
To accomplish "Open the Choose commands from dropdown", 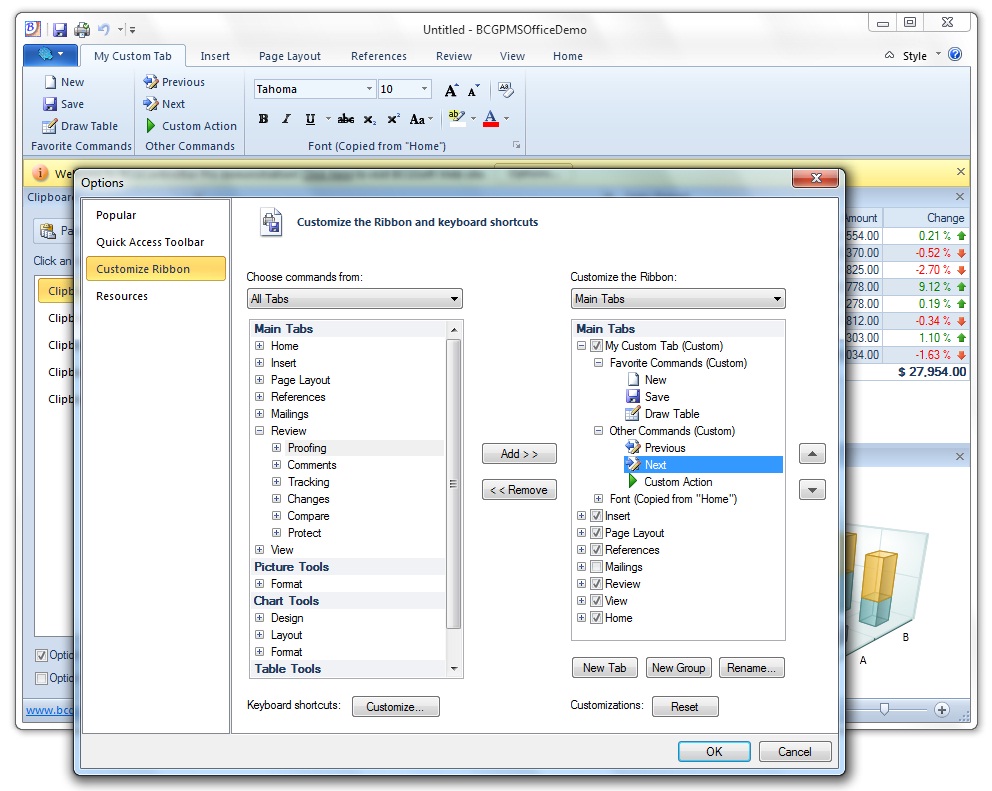I will tap(455, 298).
